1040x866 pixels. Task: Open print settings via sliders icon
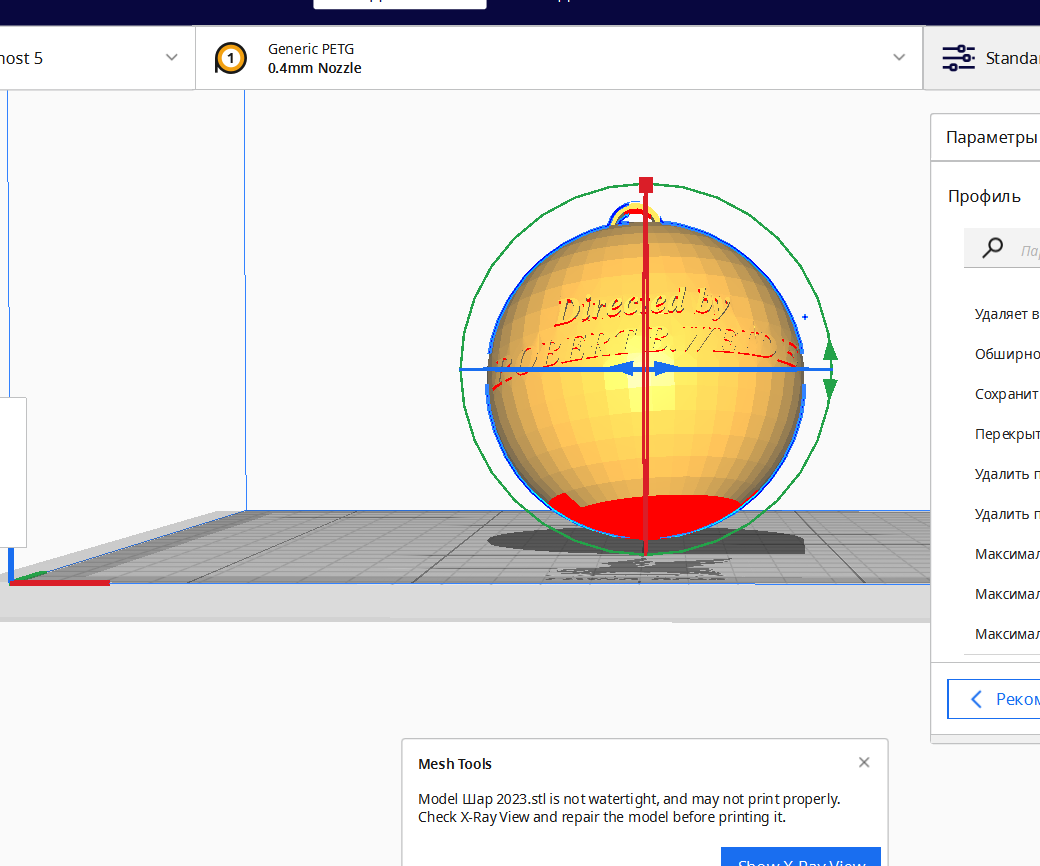(958, 58)
